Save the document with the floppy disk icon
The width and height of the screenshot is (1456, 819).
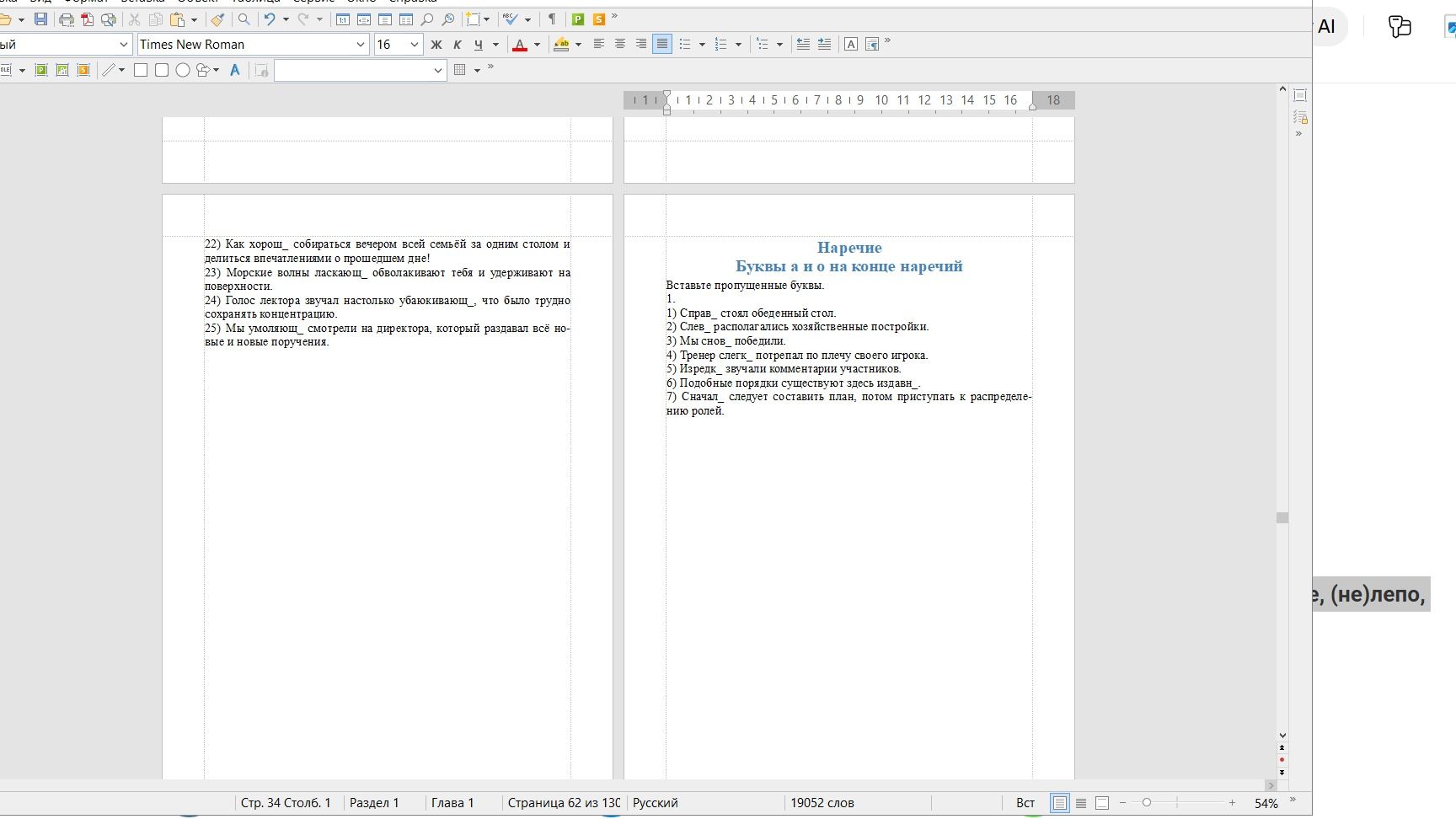[x=40, y=19]
